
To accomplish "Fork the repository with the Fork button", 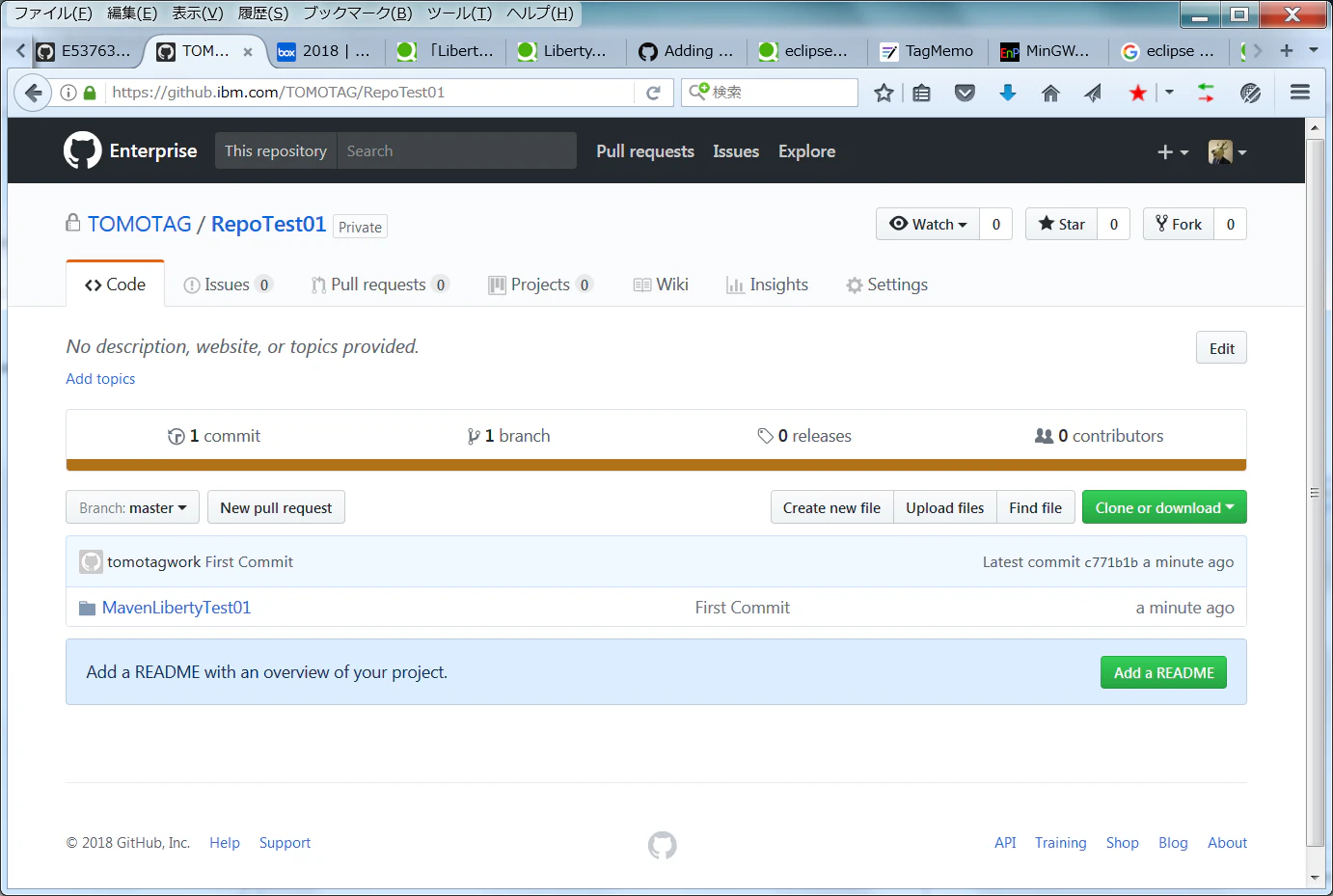I will [x=1179, y=224].
